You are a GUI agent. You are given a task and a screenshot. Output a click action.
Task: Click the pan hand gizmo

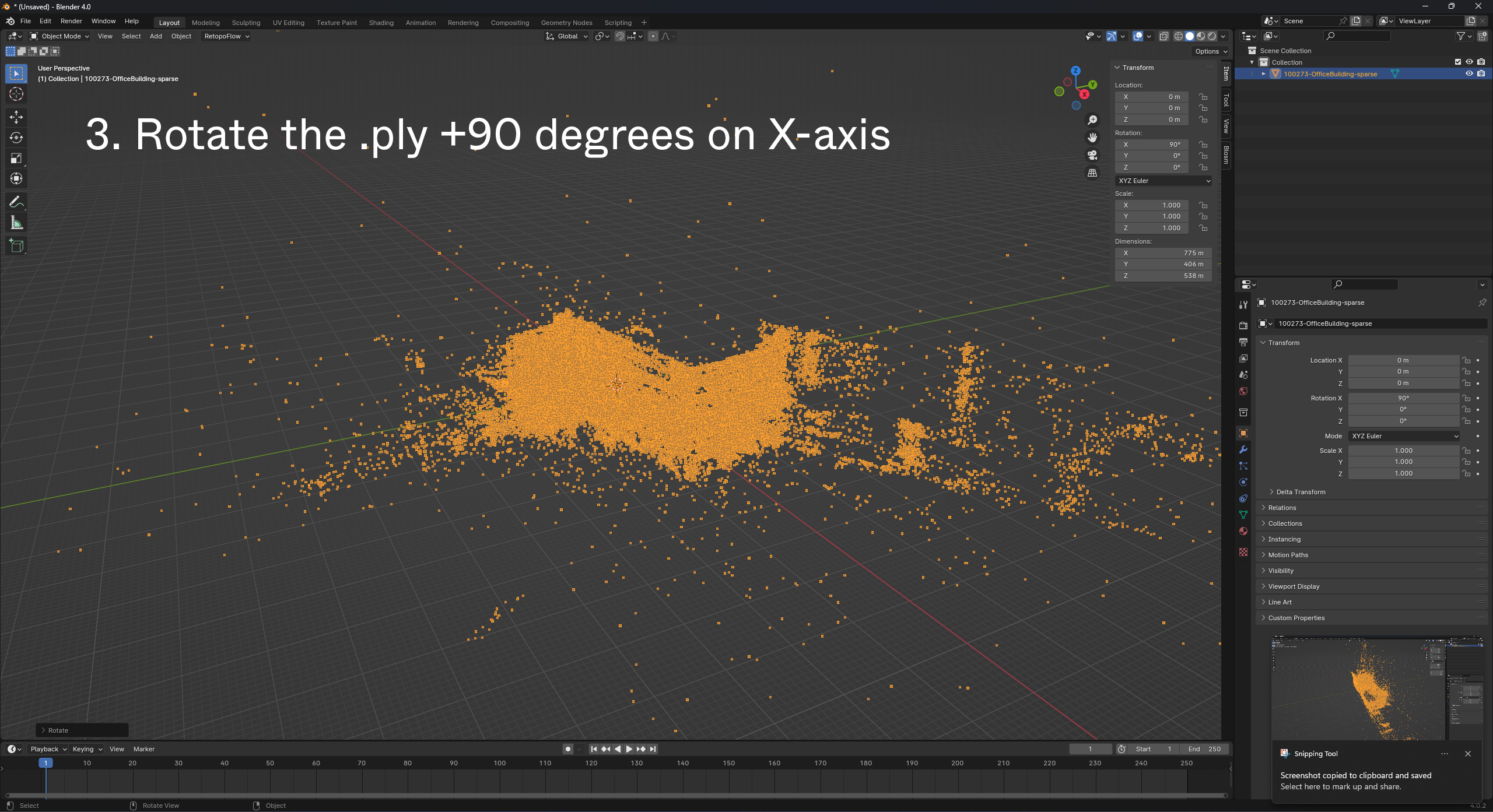(1092, 138)
